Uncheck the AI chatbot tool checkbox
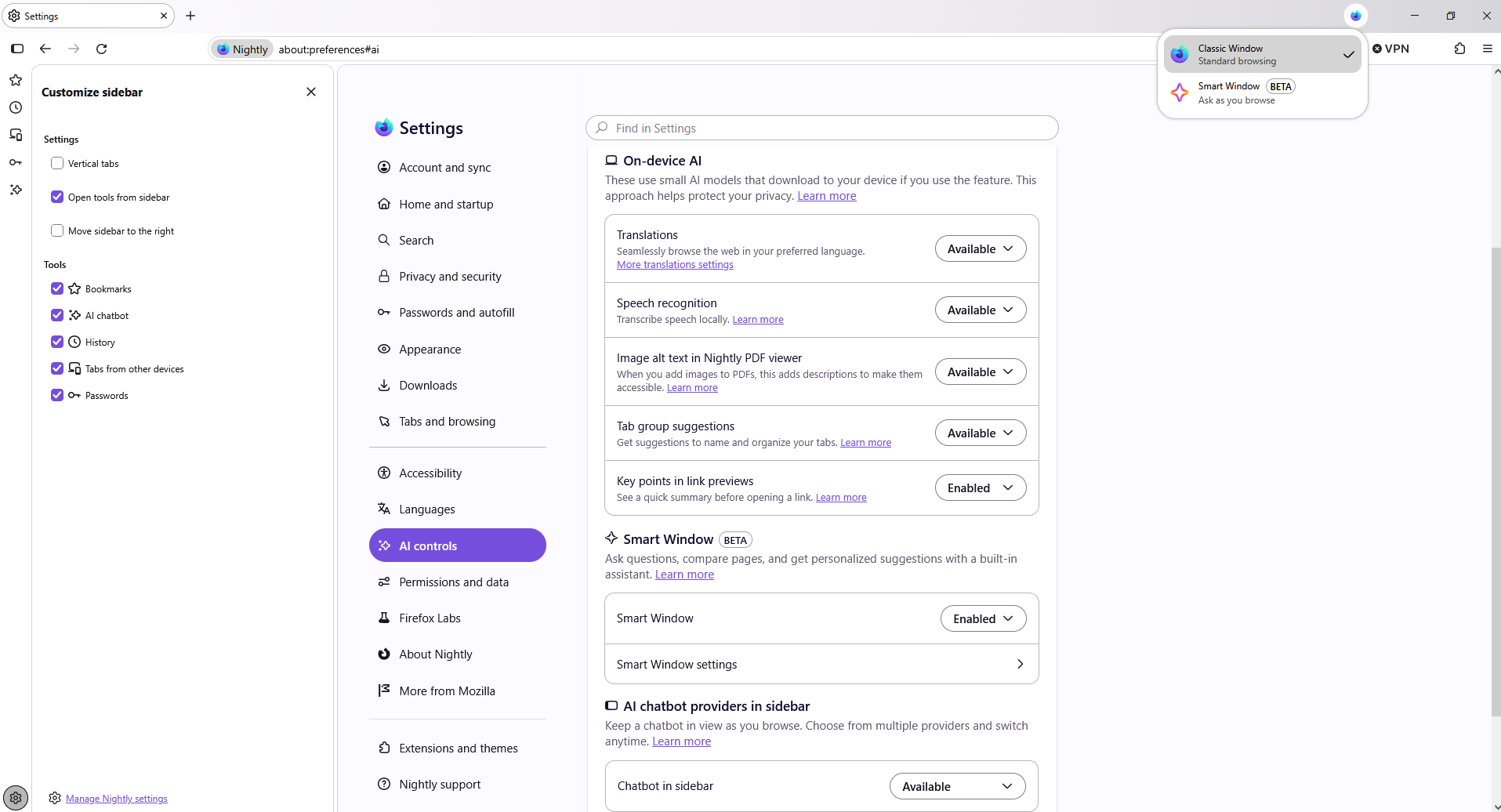 (57, 315)
